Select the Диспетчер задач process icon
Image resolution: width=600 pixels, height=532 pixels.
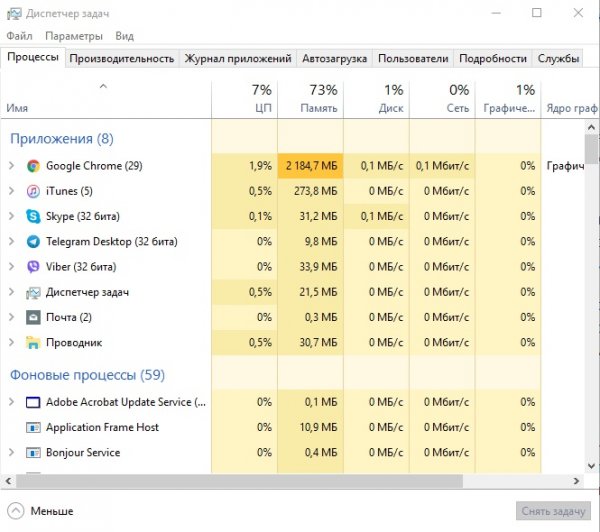click(33, 292)
